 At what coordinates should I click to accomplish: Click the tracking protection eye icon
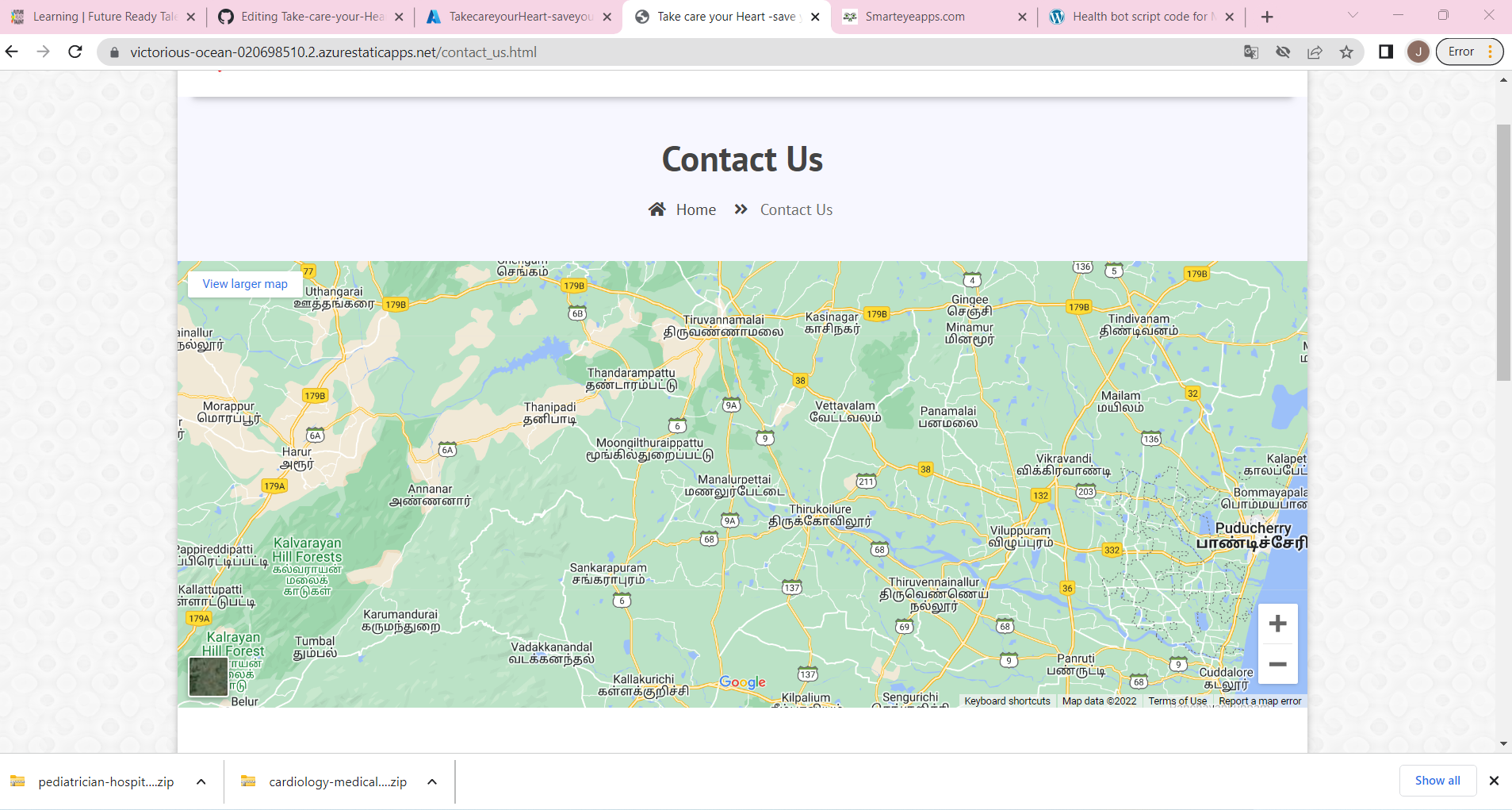[x=1283, y=52]
